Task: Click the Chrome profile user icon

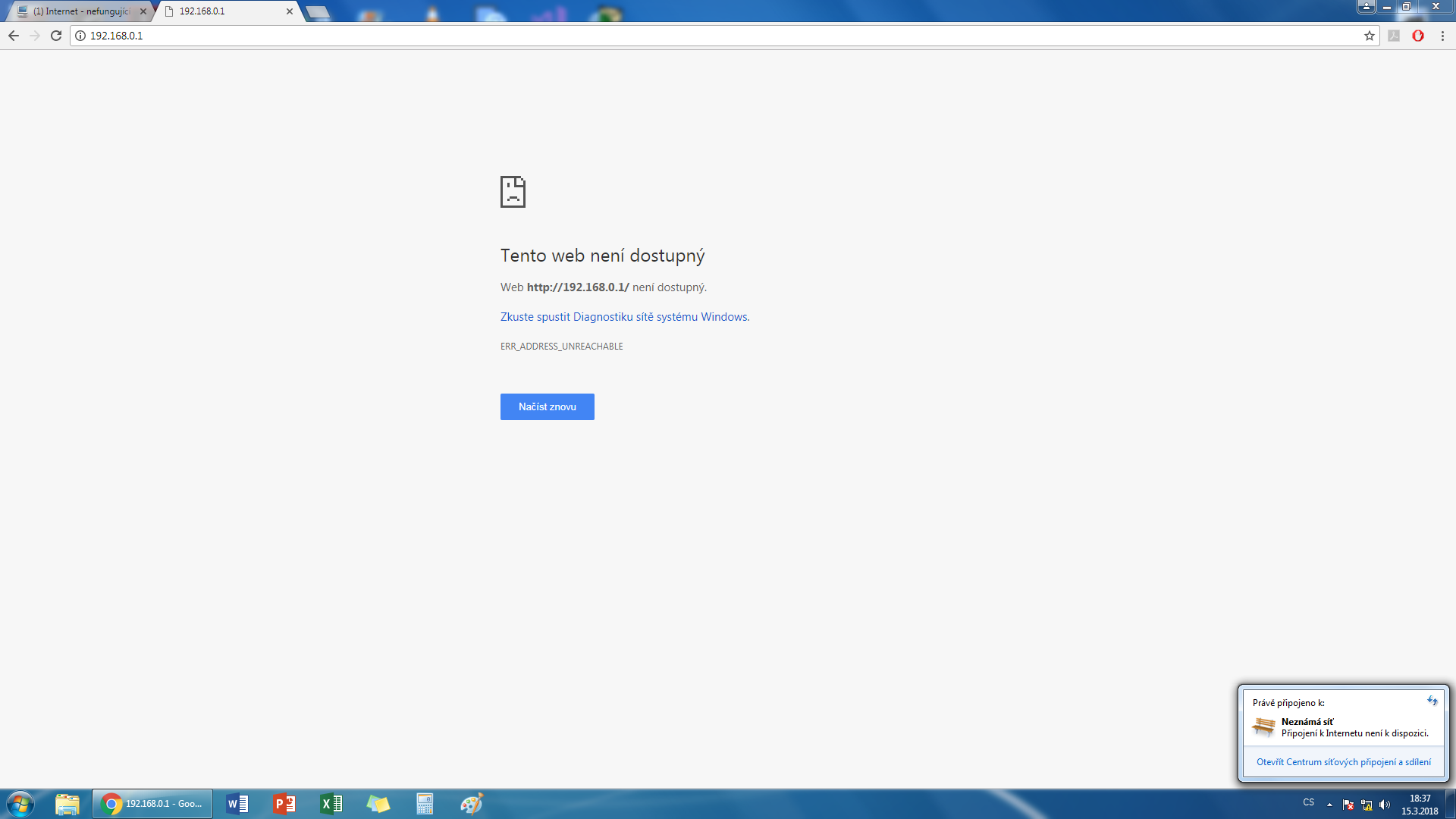Action: tap(1366, 7)
